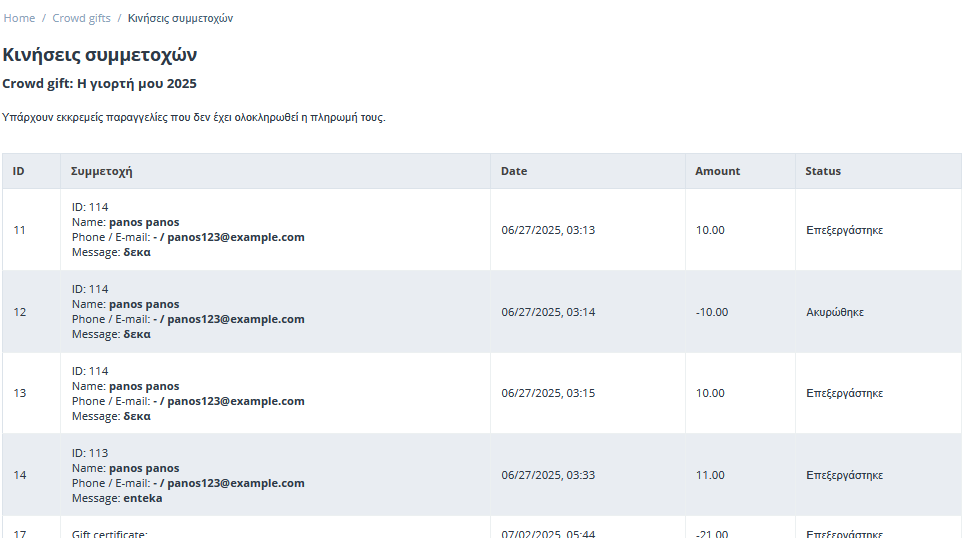Click the Ακυρώθηκε status cell

point(835,312)
